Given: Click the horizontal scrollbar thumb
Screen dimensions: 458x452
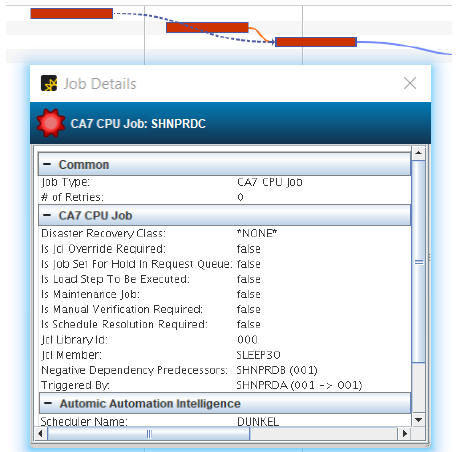Looking at the screenshot, I should coord(149,434).
